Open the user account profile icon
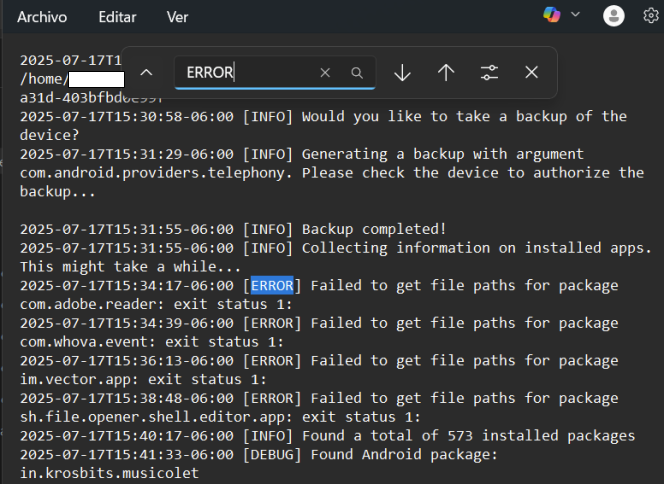 point(614,15)
